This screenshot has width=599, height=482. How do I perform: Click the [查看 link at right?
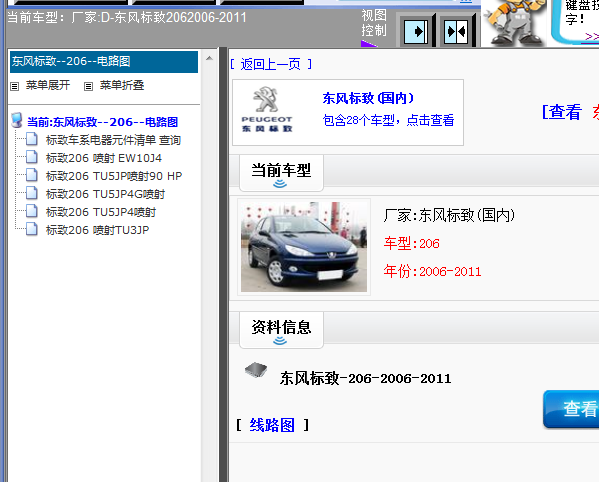[x=562, y=112]
